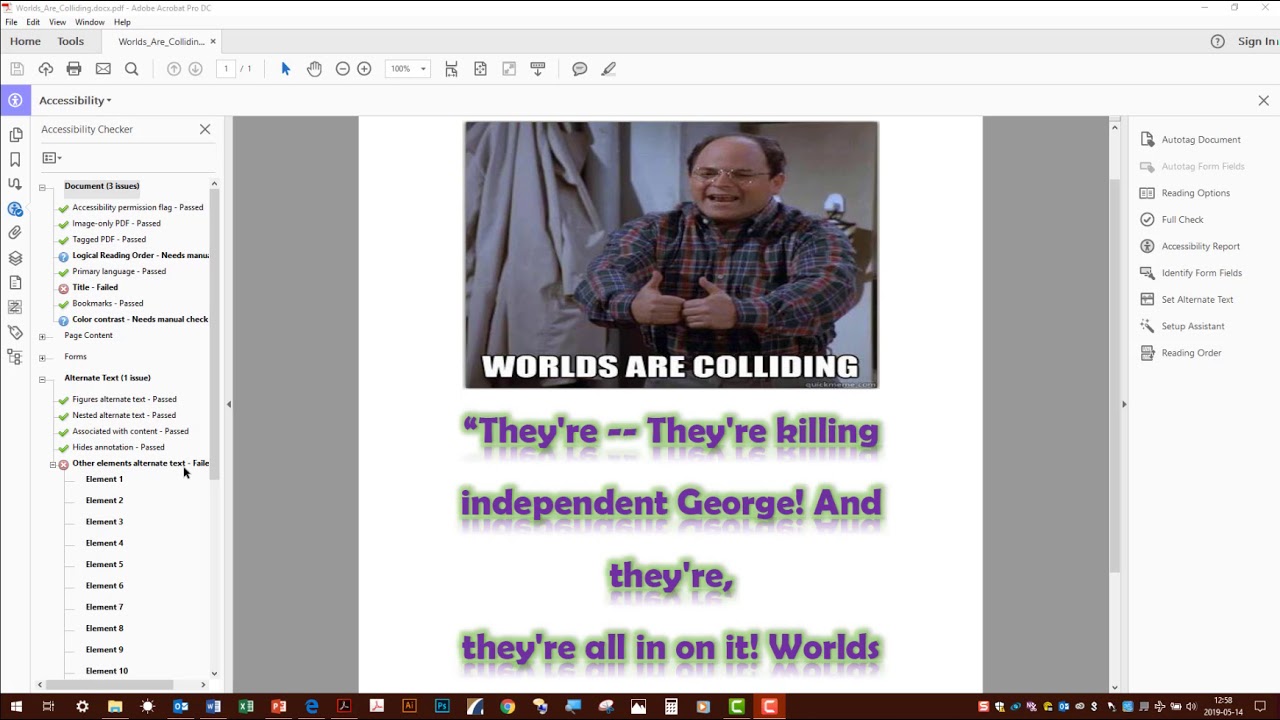Expand the Forms node

click(42, 357)
